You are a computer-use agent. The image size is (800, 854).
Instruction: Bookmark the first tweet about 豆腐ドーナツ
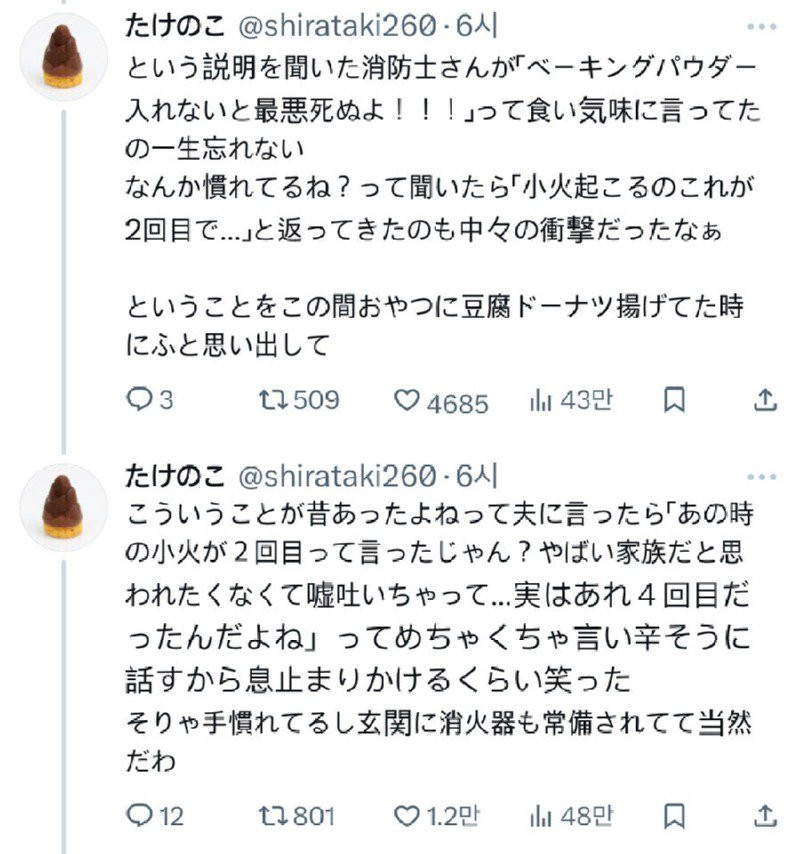(675, 401)
